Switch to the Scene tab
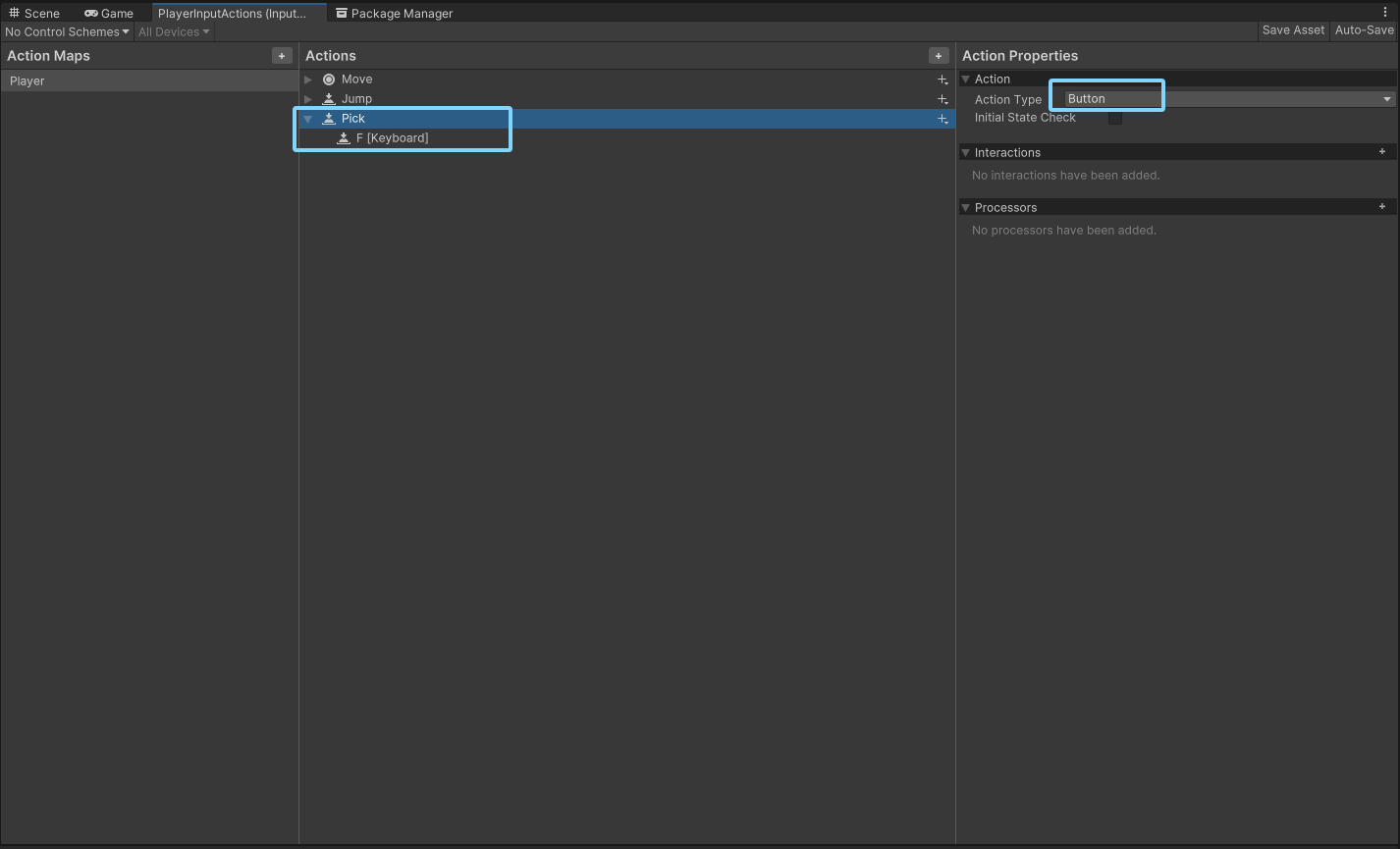Viewport: 1400px width, 849px height. point(34,14)
